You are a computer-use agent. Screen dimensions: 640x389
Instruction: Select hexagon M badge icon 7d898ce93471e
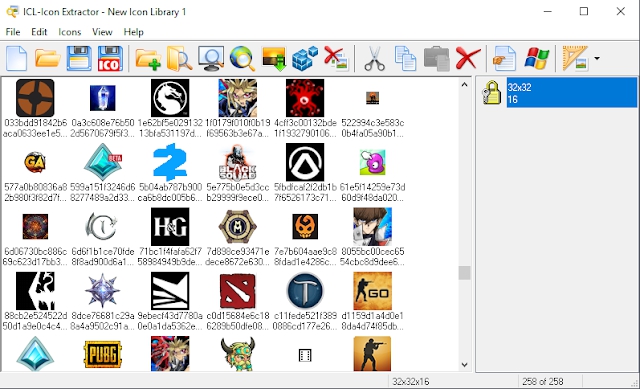tap(238, 227)
